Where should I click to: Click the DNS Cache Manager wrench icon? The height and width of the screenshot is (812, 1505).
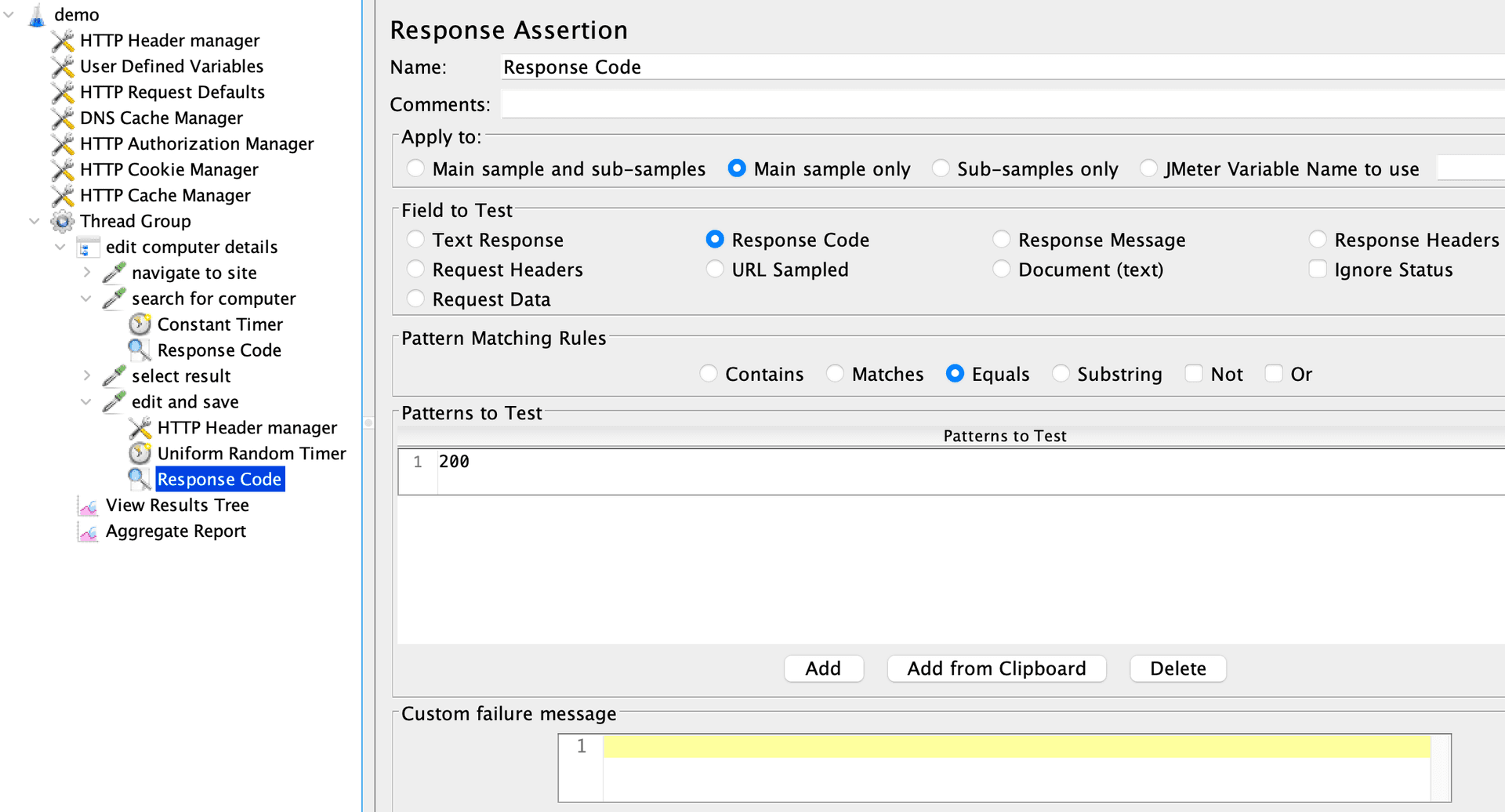tap(63, 118)
